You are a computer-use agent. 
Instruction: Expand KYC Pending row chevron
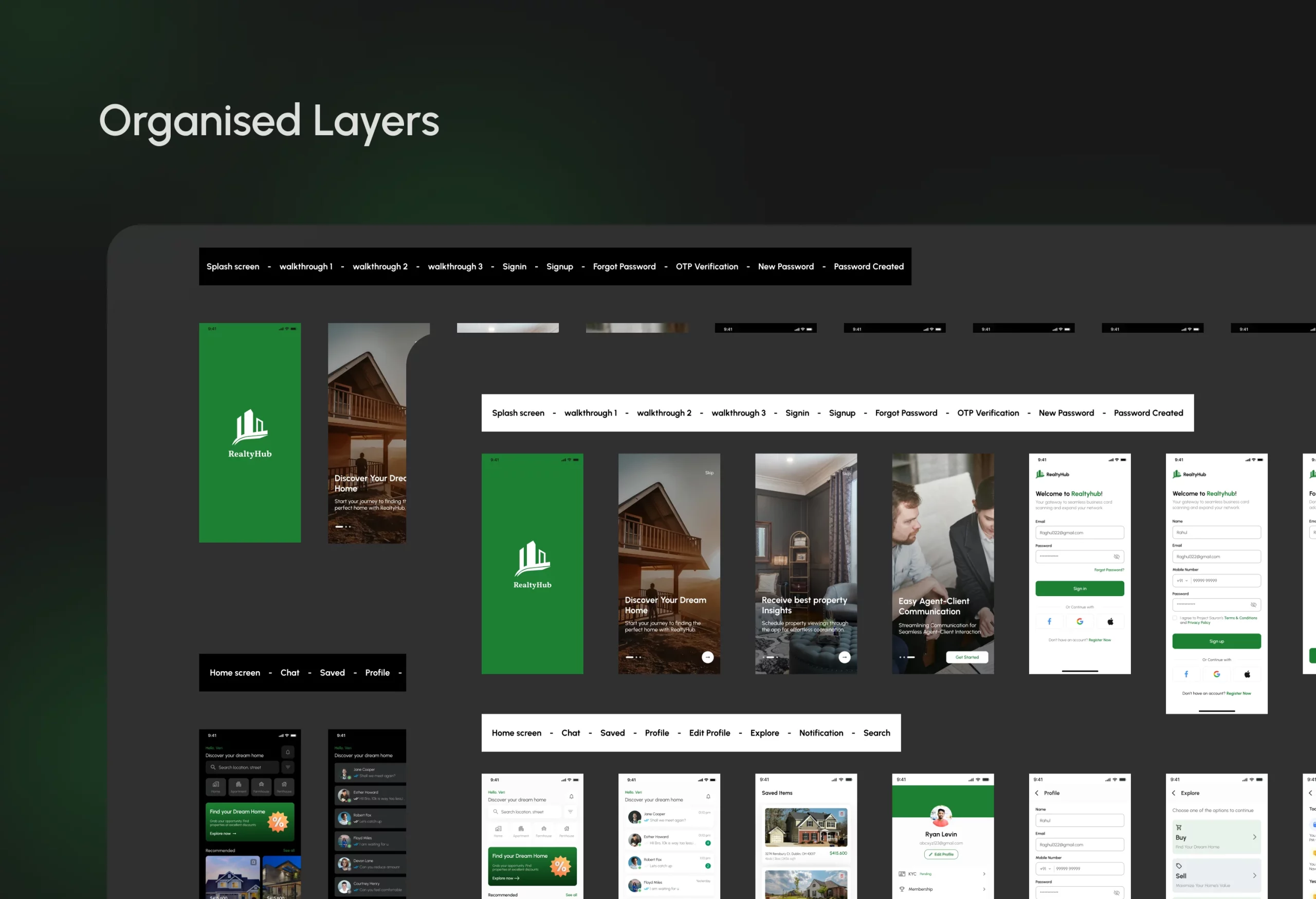point(984,873)
